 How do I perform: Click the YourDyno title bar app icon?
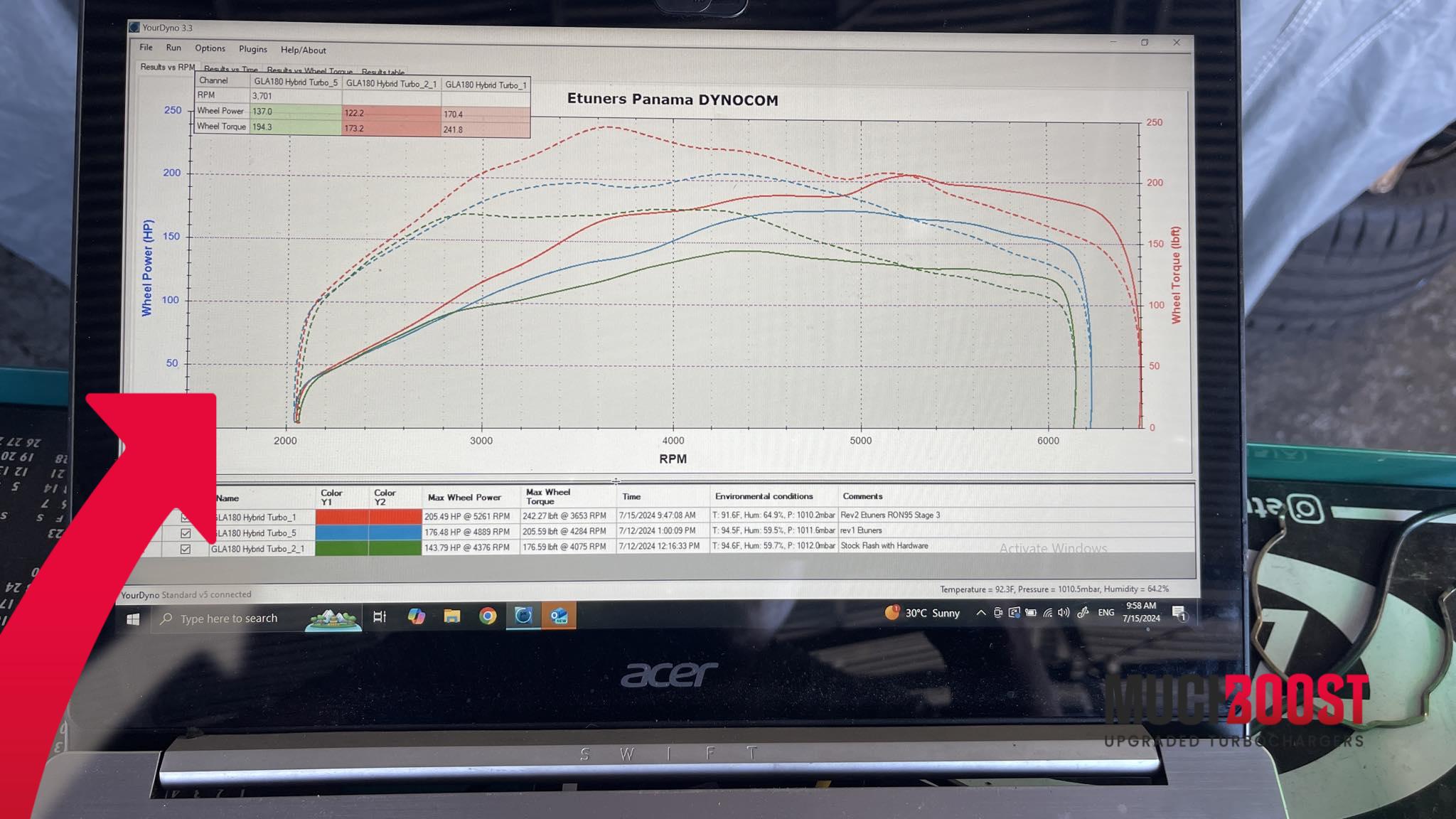tap(134, 27)
